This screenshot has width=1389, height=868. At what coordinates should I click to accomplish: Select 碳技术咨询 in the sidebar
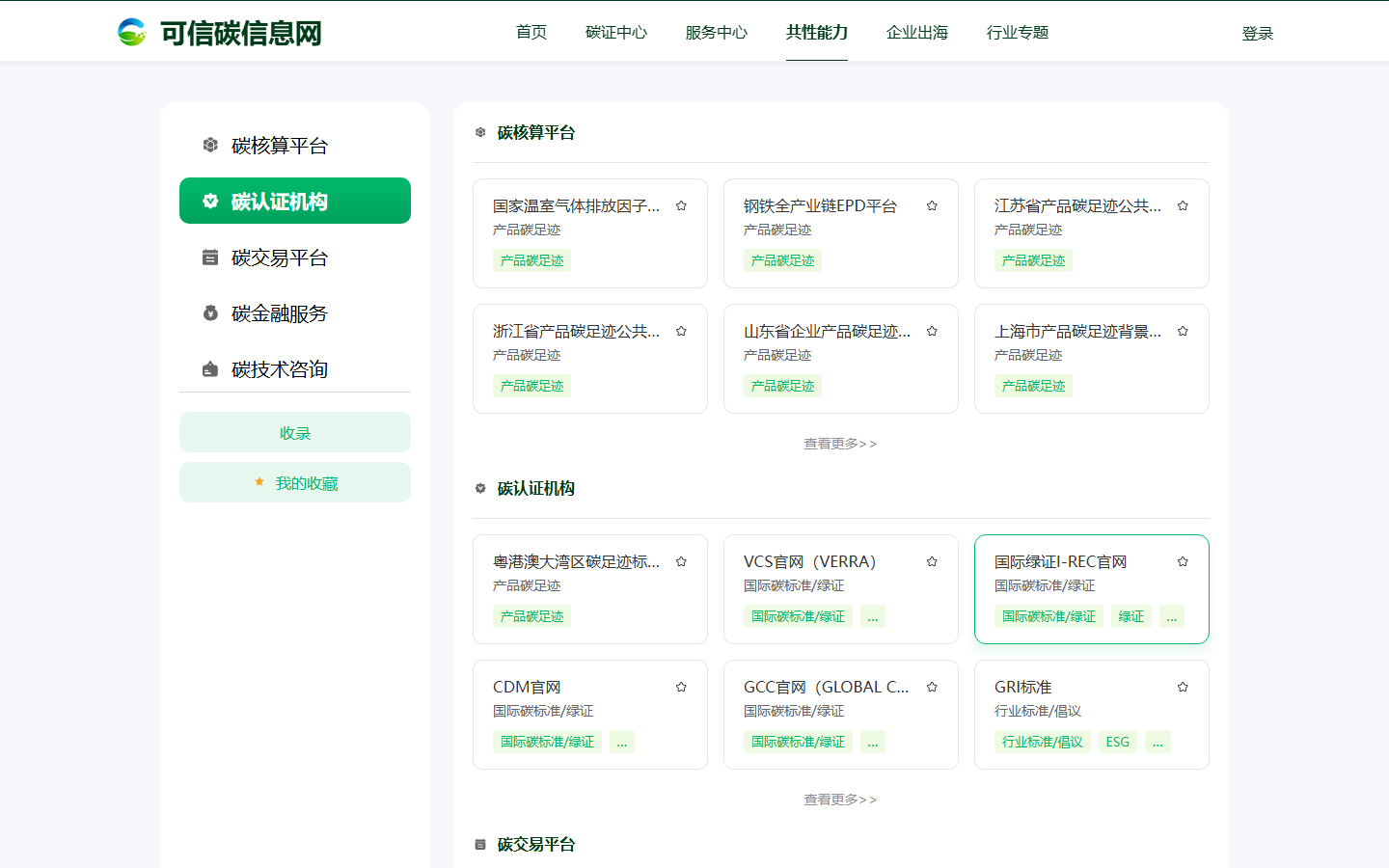coord(295,368)
